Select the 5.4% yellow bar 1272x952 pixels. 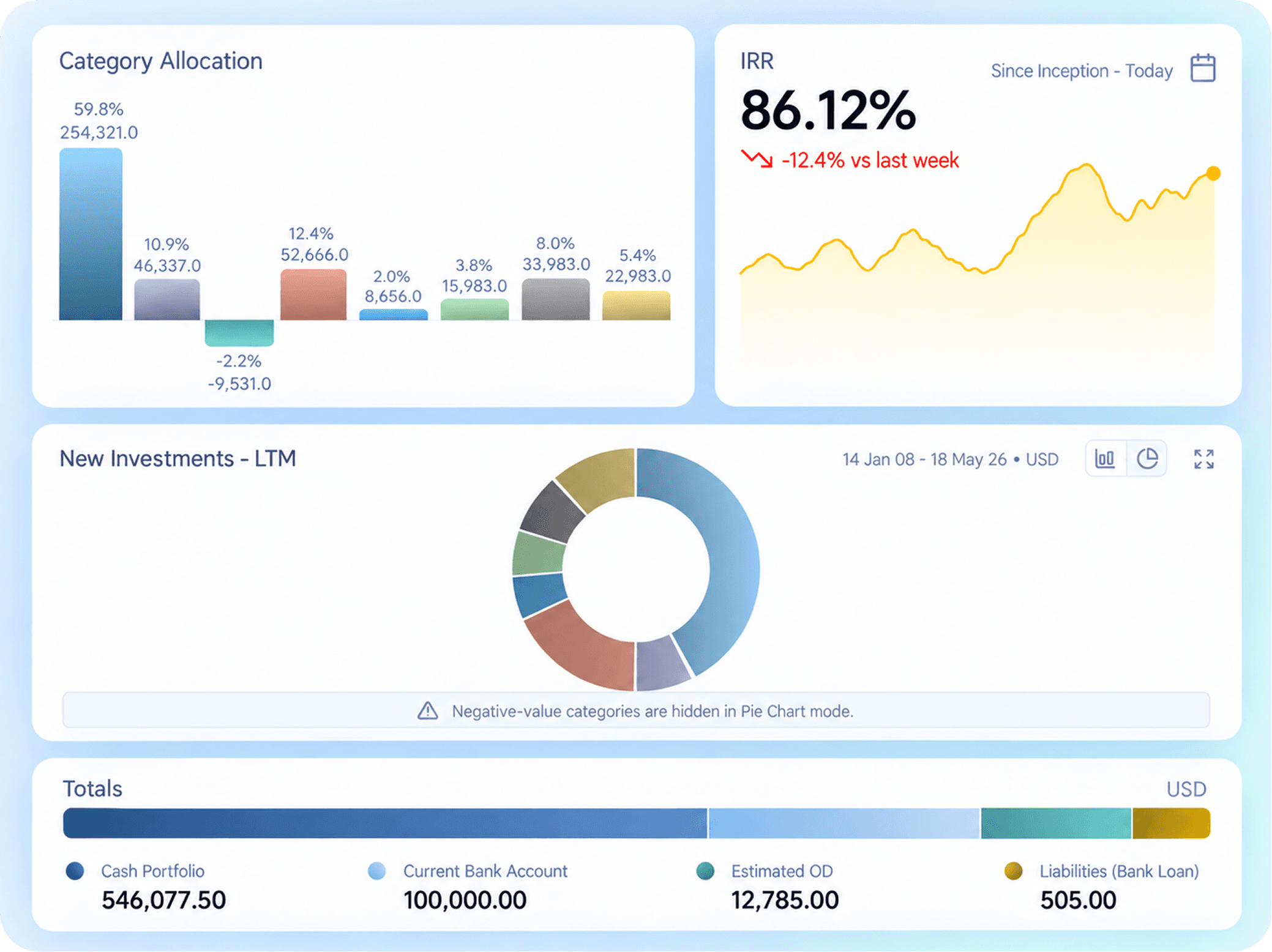coord(636,305)
